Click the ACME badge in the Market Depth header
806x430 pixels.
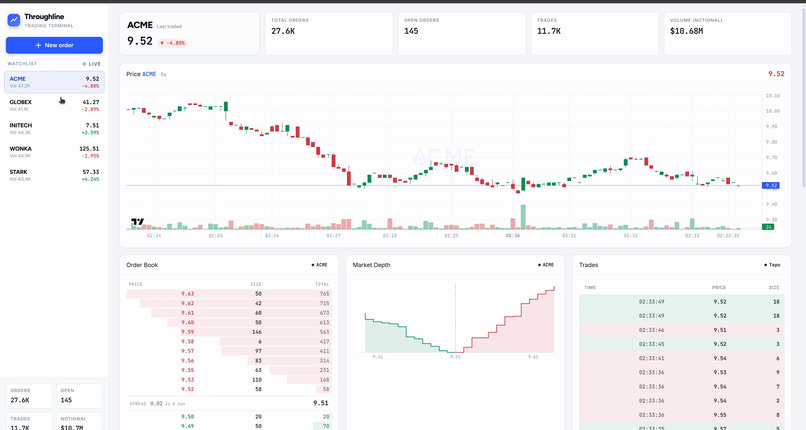point(546,265)
